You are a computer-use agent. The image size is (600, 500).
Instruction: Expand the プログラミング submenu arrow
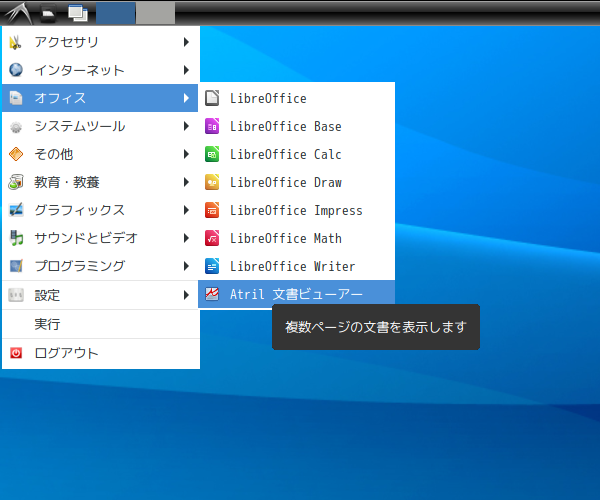pos(186,266)
